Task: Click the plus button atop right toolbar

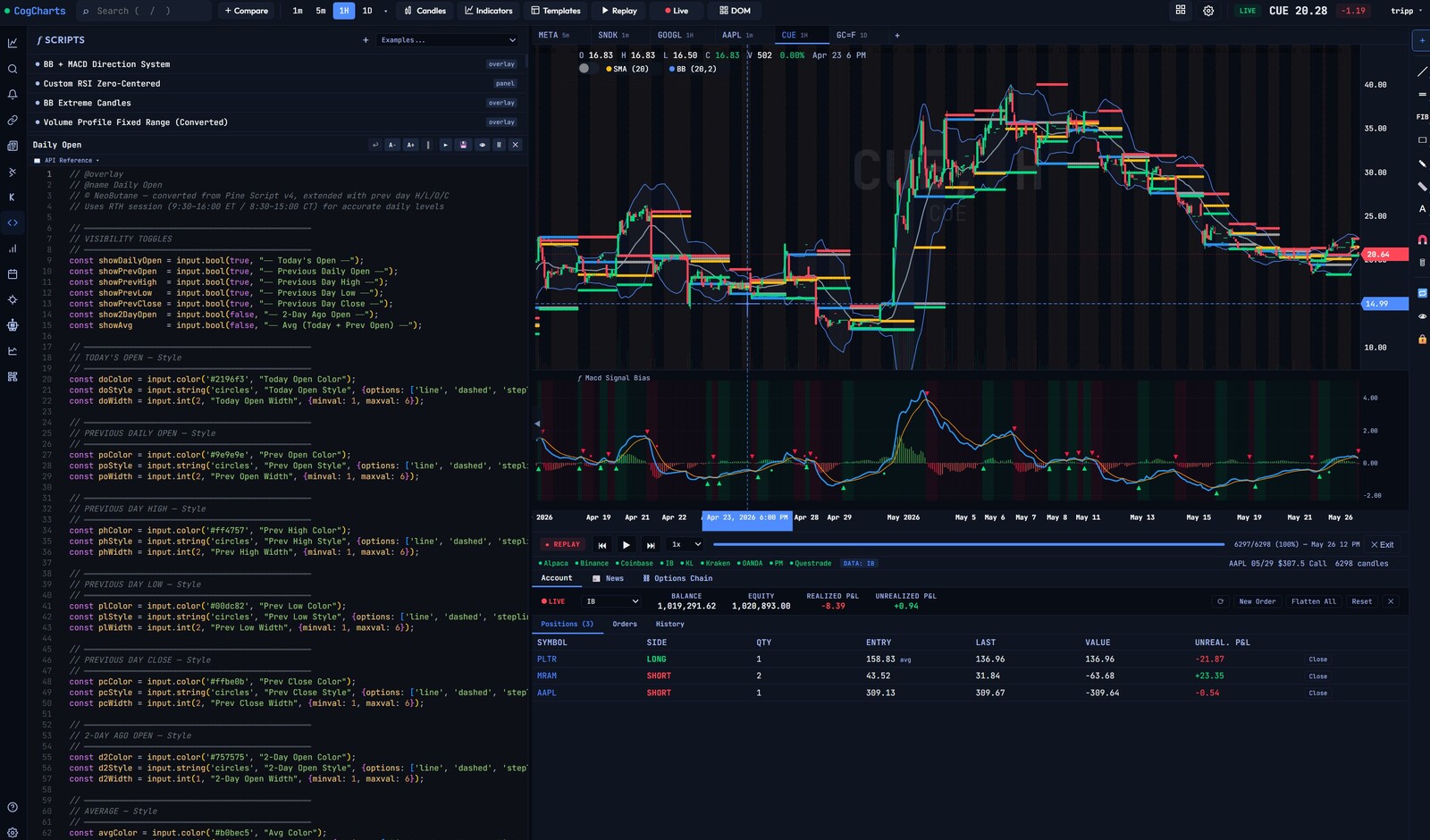Action: point(1422,40)
